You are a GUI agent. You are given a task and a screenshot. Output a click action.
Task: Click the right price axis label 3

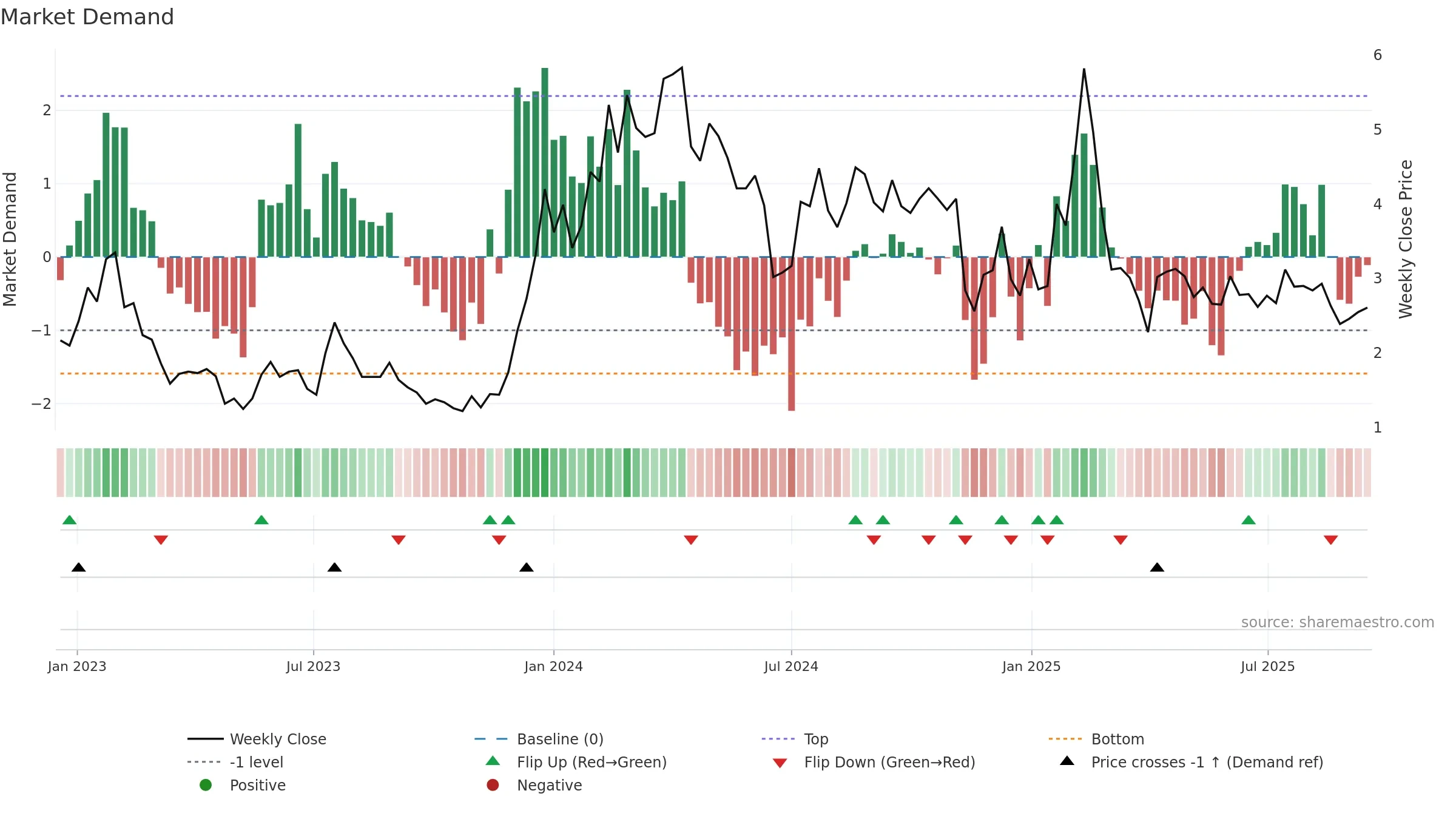(1378, 278)
